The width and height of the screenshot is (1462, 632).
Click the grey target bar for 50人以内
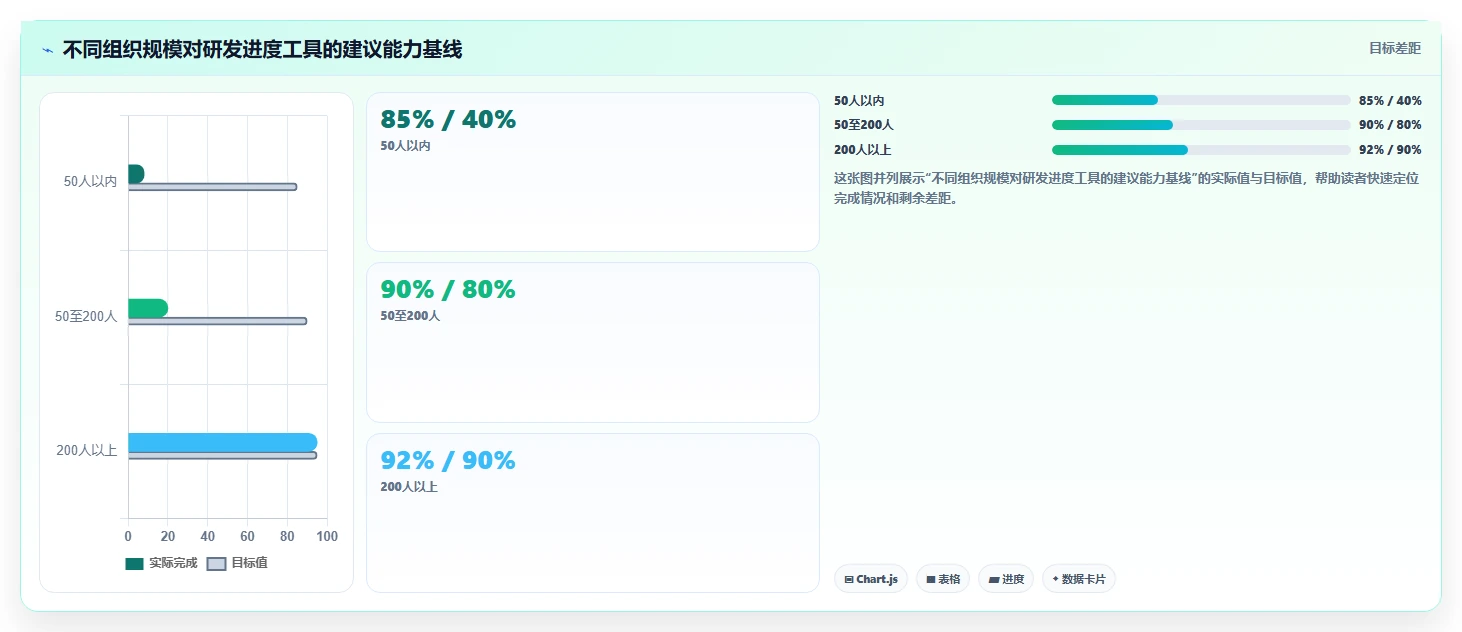(212, 187)
